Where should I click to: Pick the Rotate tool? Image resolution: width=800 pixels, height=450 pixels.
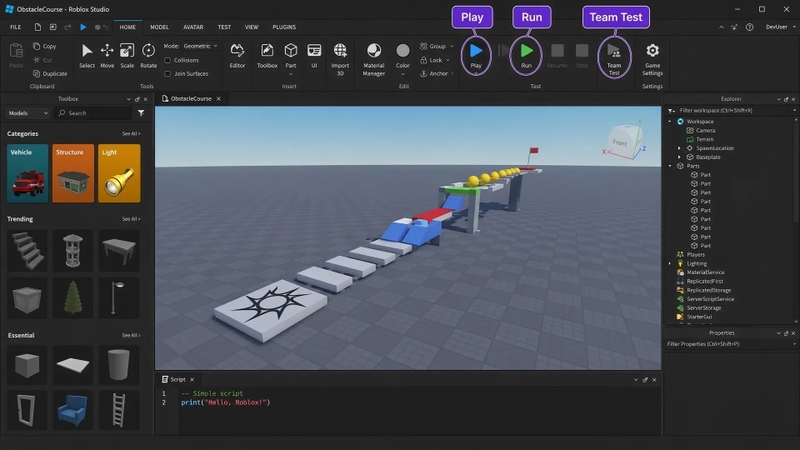coord(148,56)
